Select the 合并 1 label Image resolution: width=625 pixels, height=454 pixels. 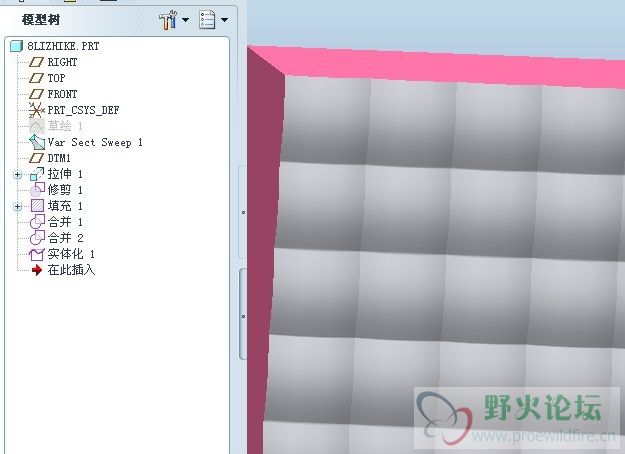coord(65,222)
